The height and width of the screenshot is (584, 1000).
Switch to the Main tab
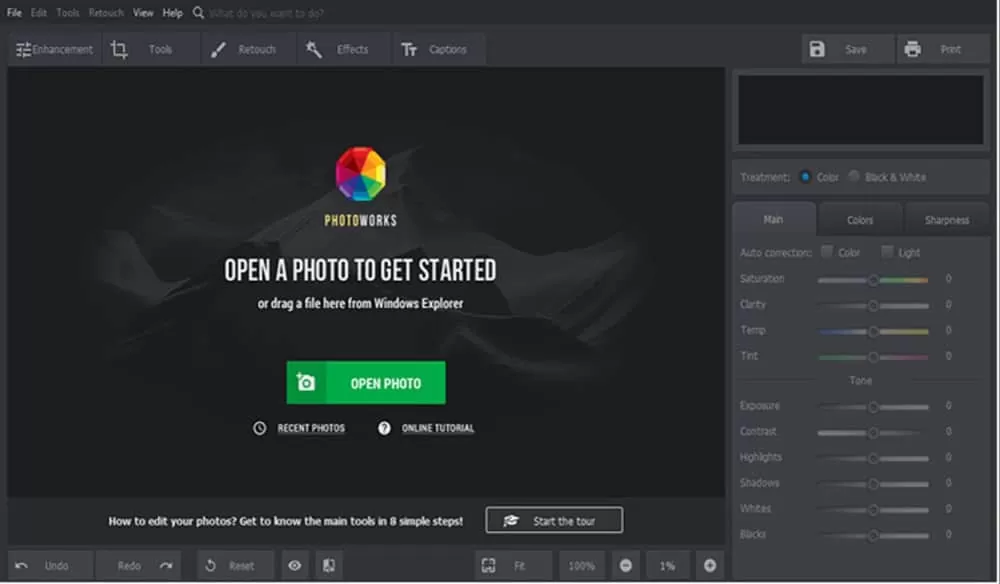(774, 219)
